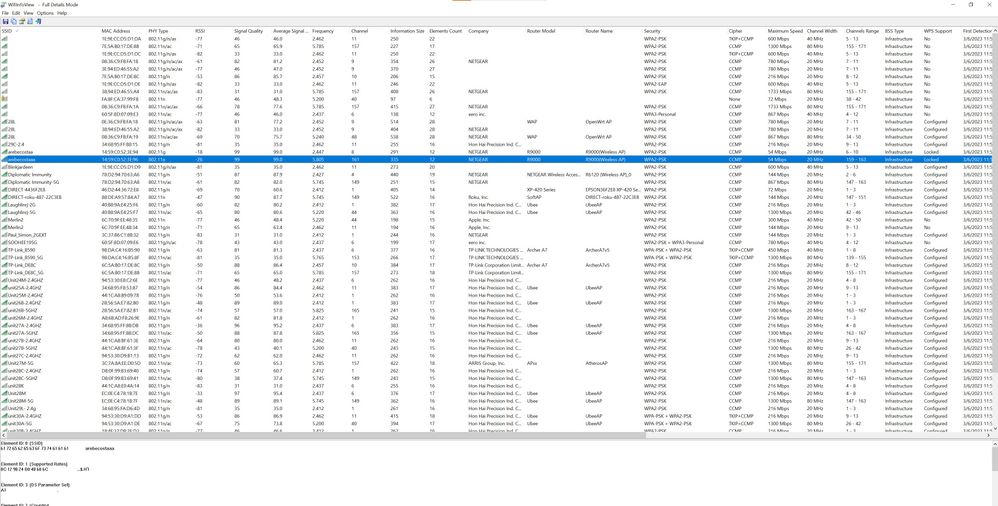The image size is (998, 506).
Task: Open the Edit menu
Action: [x=16, y=13]
